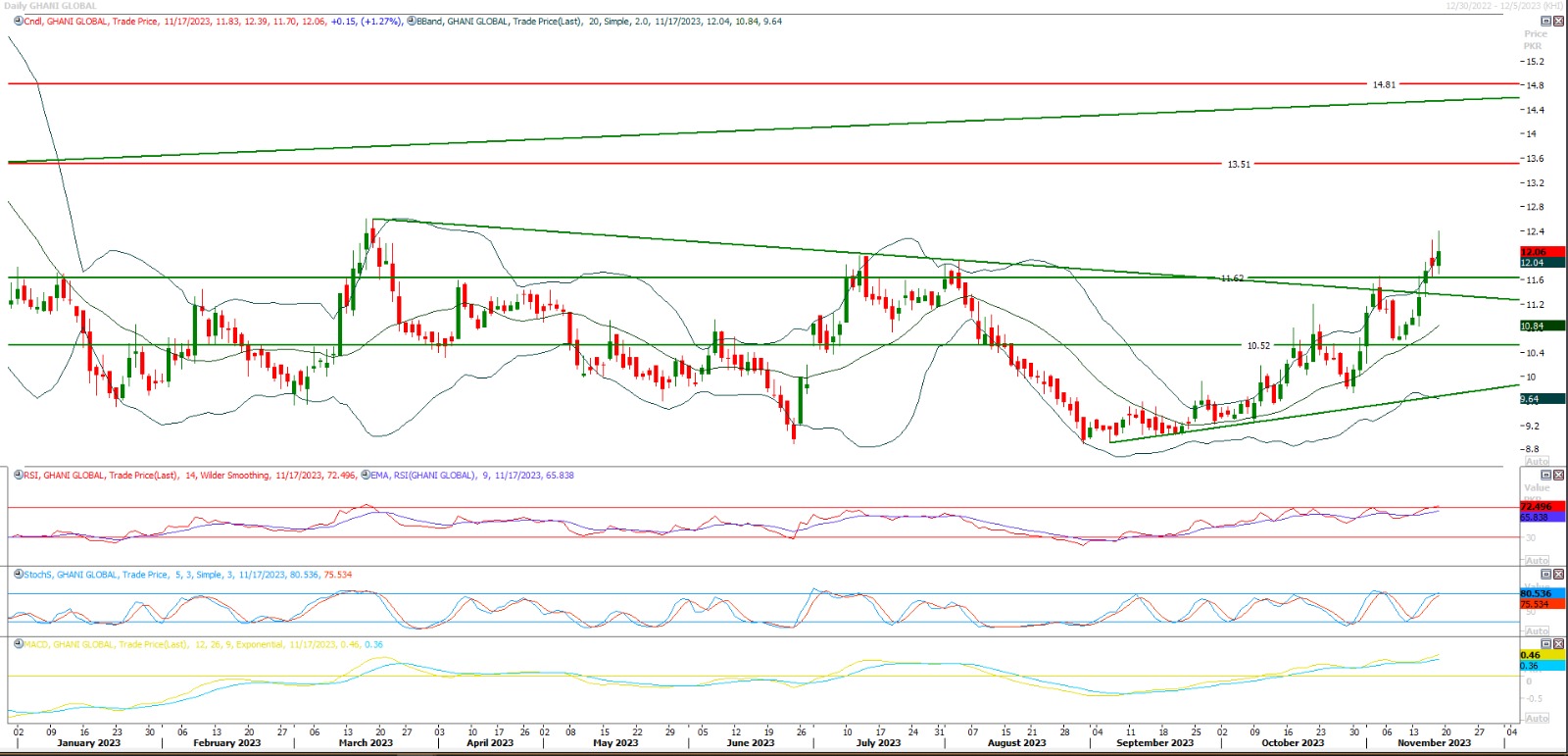Click the date range text at top right
This screenshot has width=1568, height=756.
(1504, 6)
